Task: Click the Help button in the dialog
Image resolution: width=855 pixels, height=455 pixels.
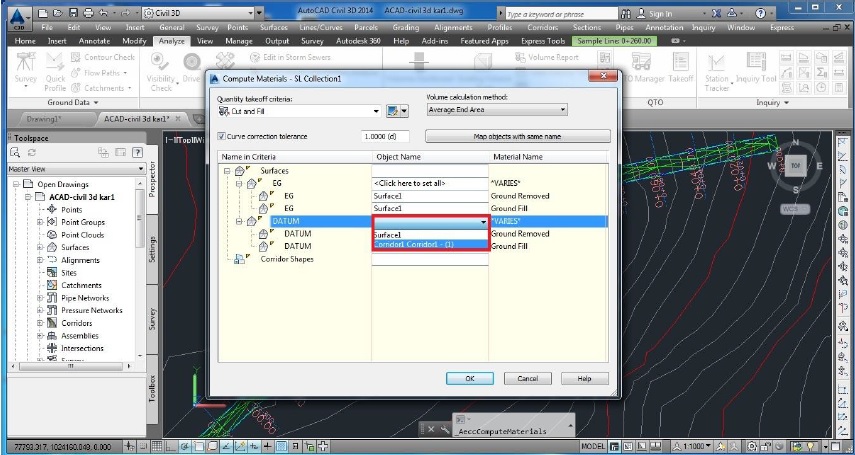Action: pos(585,379)
